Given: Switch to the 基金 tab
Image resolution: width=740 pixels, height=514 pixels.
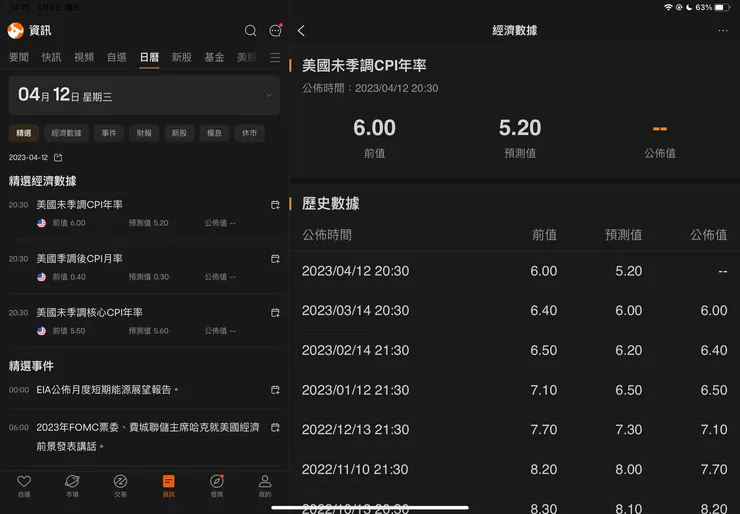Looking at the screenshot, I should pos(214,58).
